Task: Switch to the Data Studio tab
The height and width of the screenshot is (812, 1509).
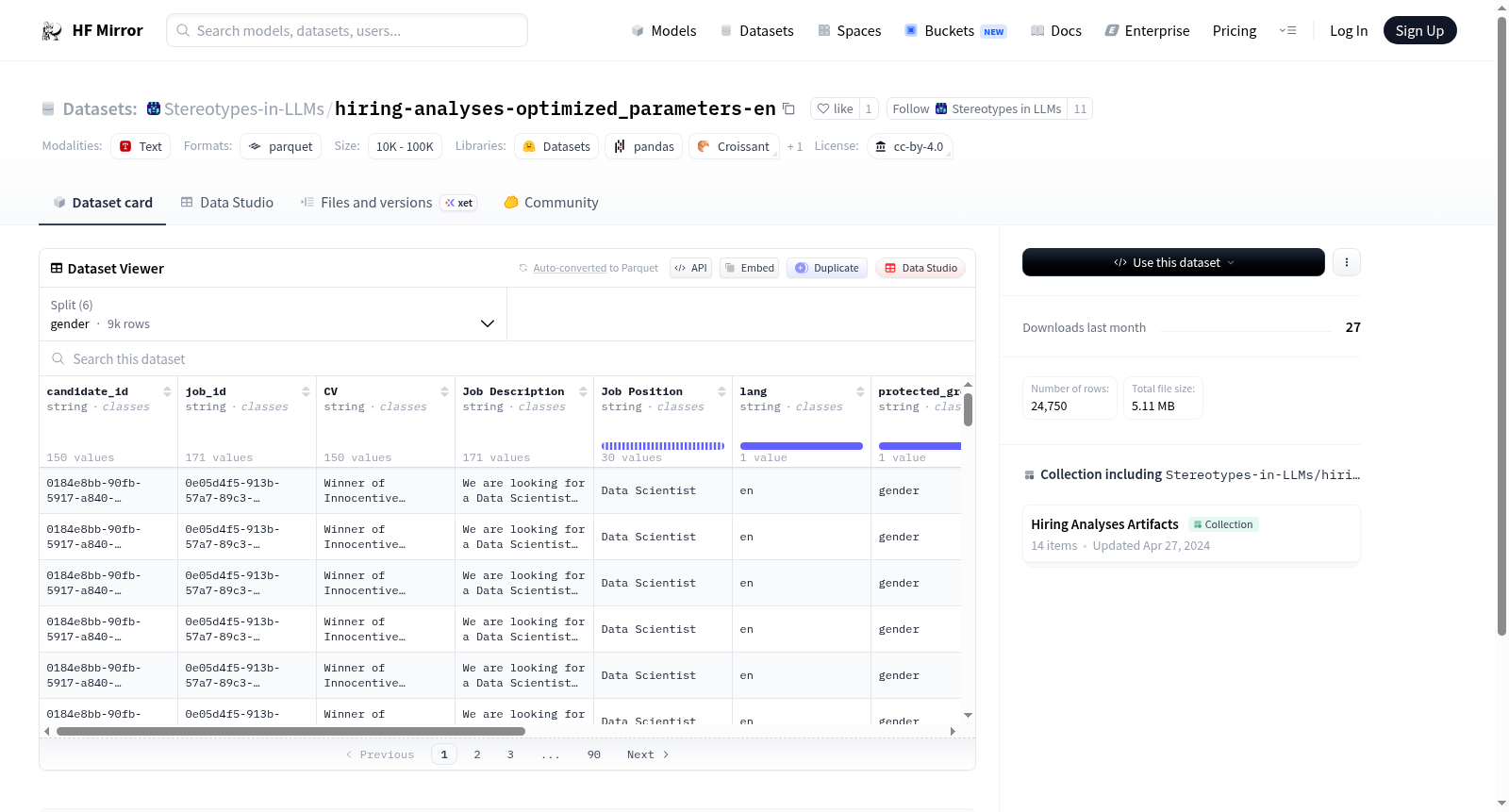Action: 227,203
